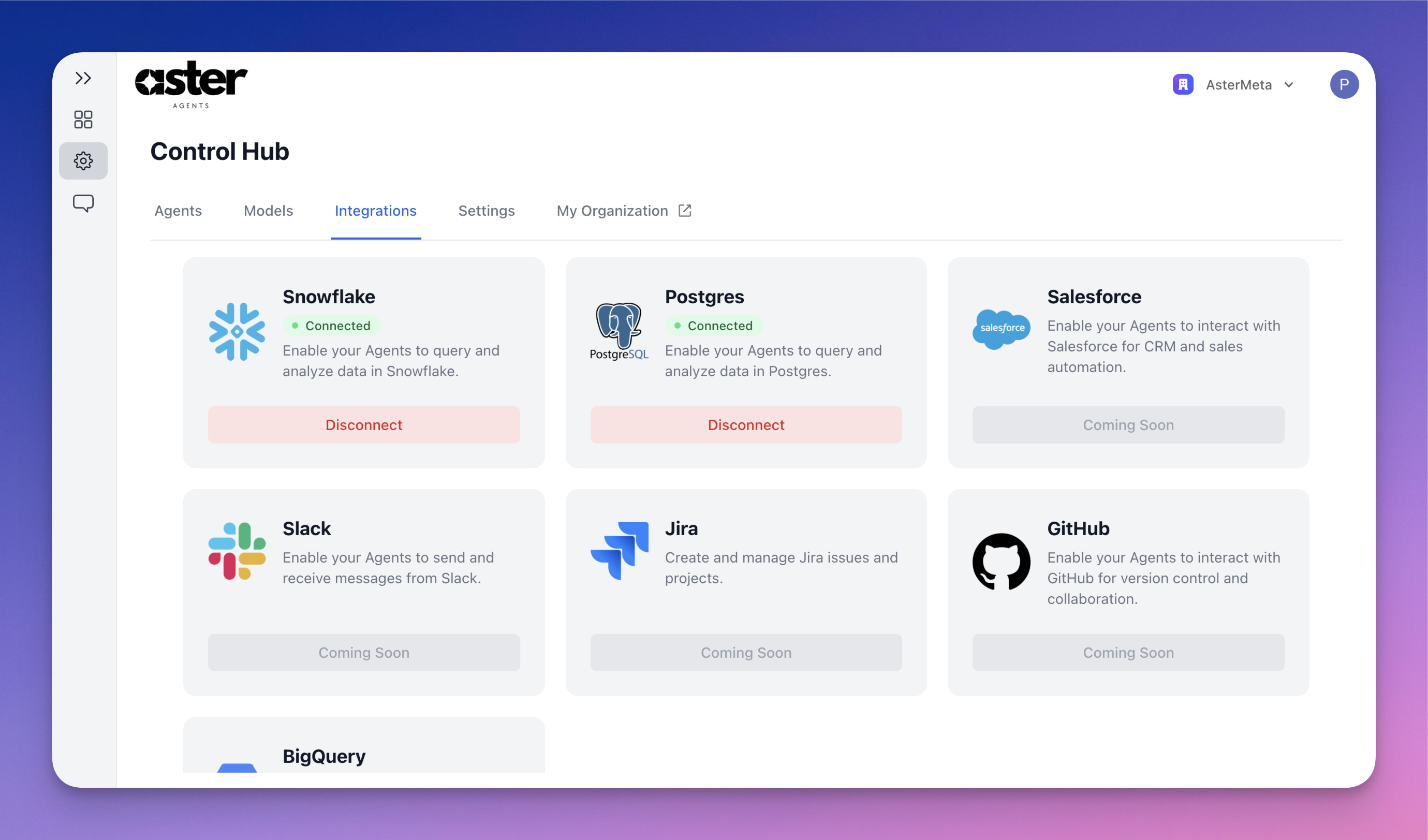
Task: Click Coming Soon button on Slack card
Action: point(364,653)
